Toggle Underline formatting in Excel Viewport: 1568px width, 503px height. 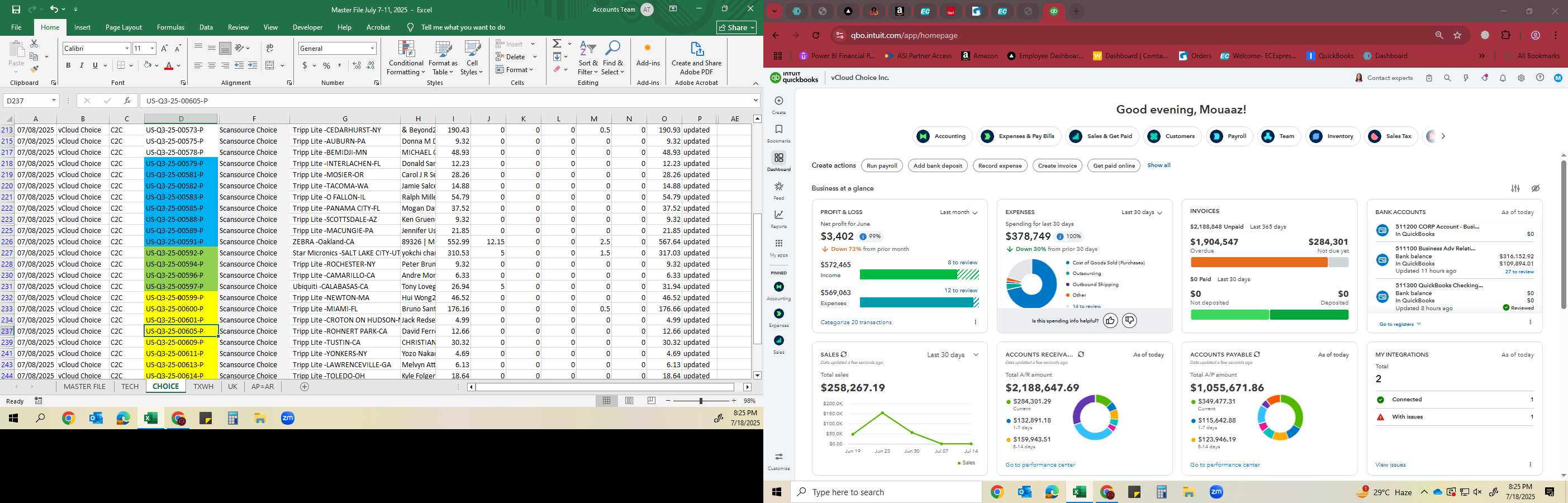click(x=95, y=65)
